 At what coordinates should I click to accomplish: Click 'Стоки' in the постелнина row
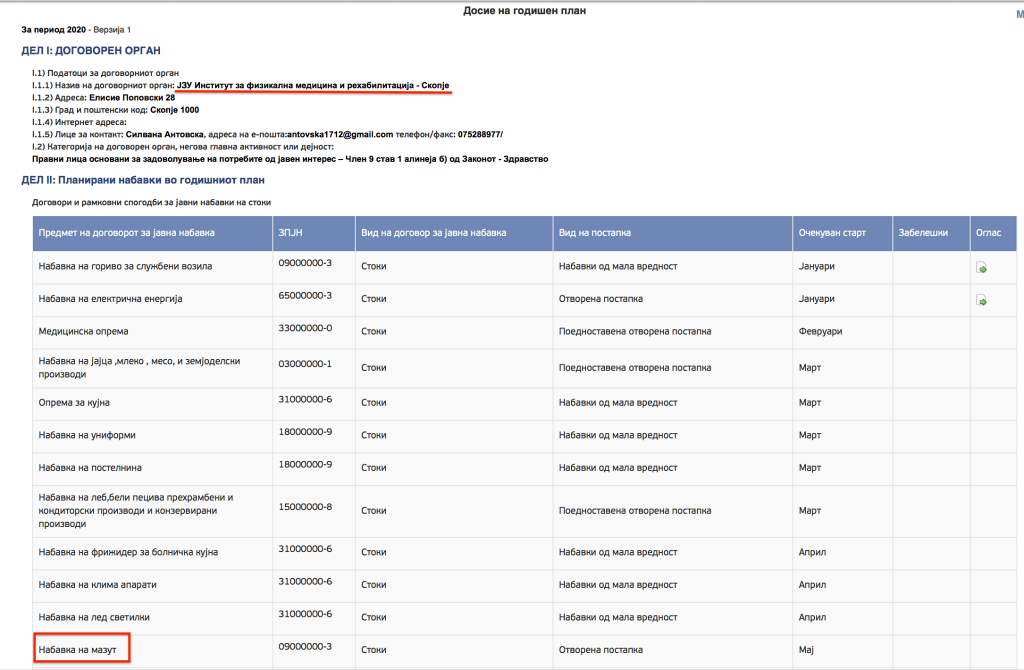(x=374, y=468)
